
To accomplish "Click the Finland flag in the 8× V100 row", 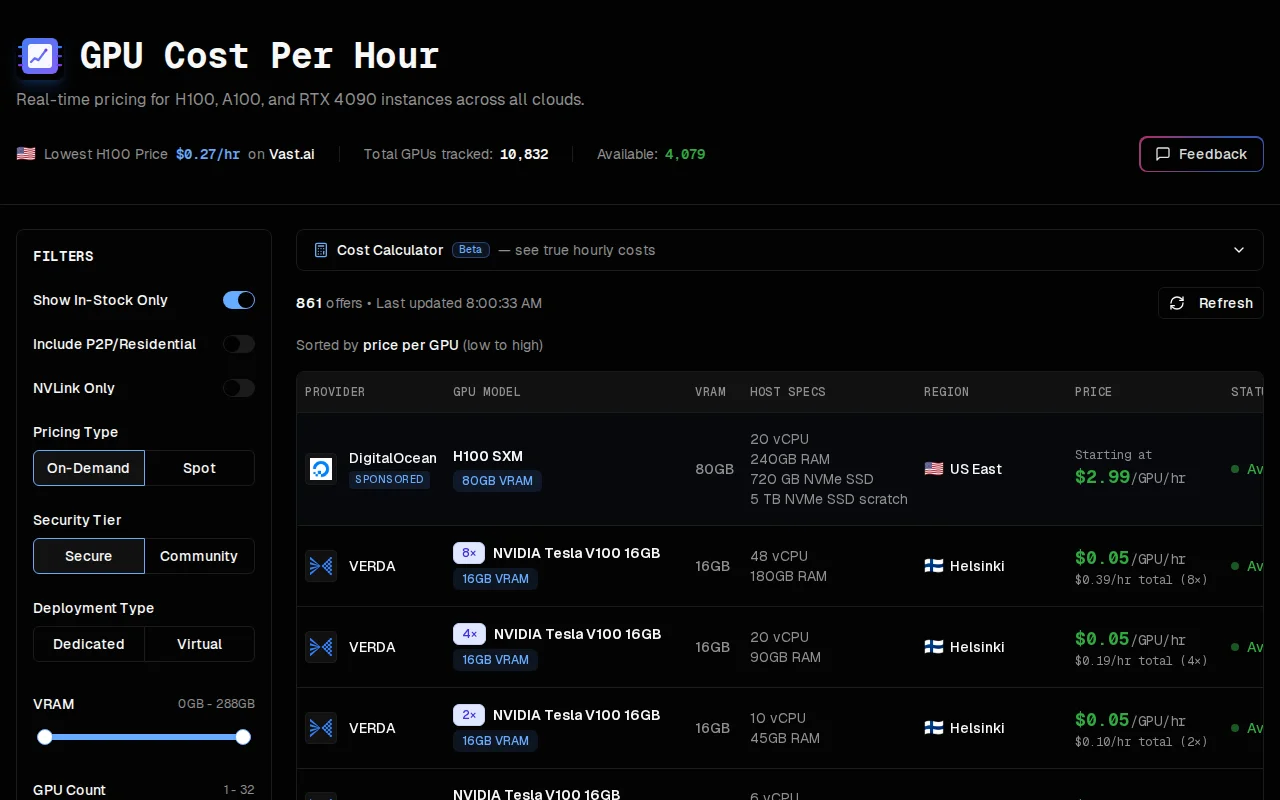I will point(933,566).
